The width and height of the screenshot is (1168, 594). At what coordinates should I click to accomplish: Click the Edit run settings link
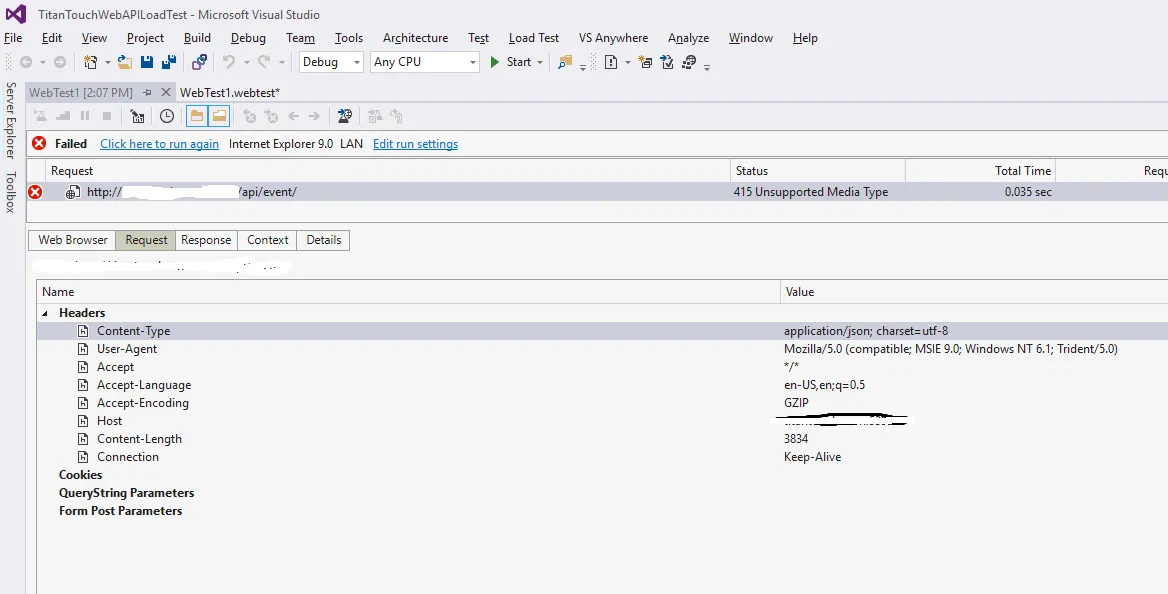point(416,144)
